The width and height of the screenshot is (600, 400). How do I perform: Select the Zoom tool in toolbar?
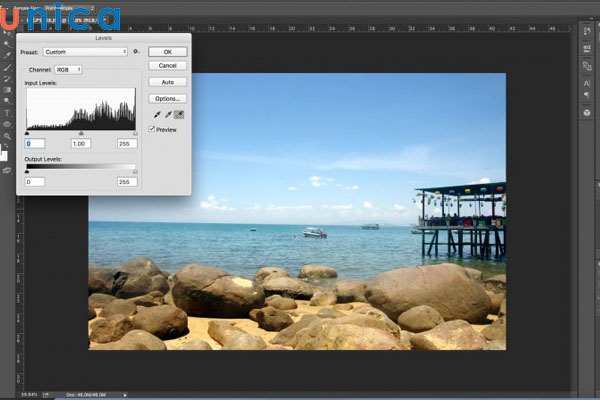(x=7, y=136)
